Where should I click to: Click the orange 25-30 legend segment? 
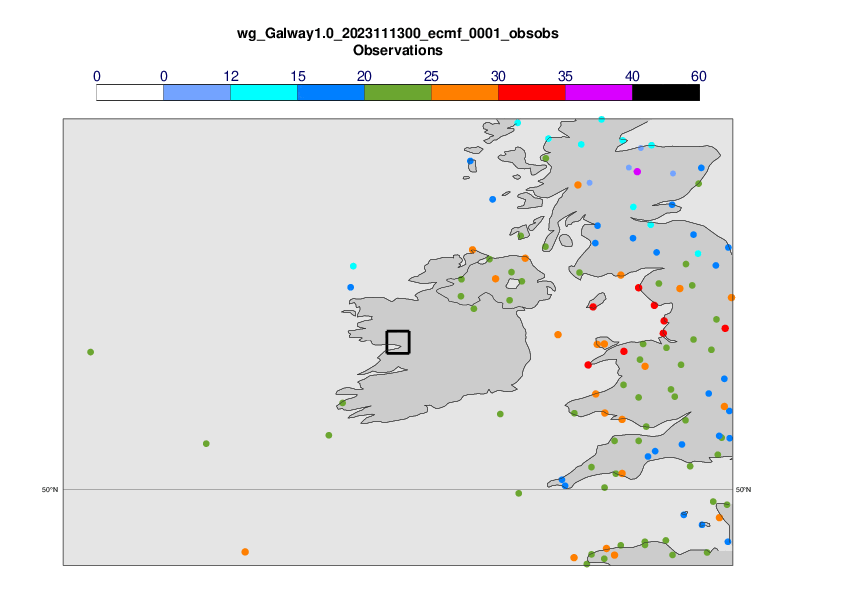[x=465, y=92]
